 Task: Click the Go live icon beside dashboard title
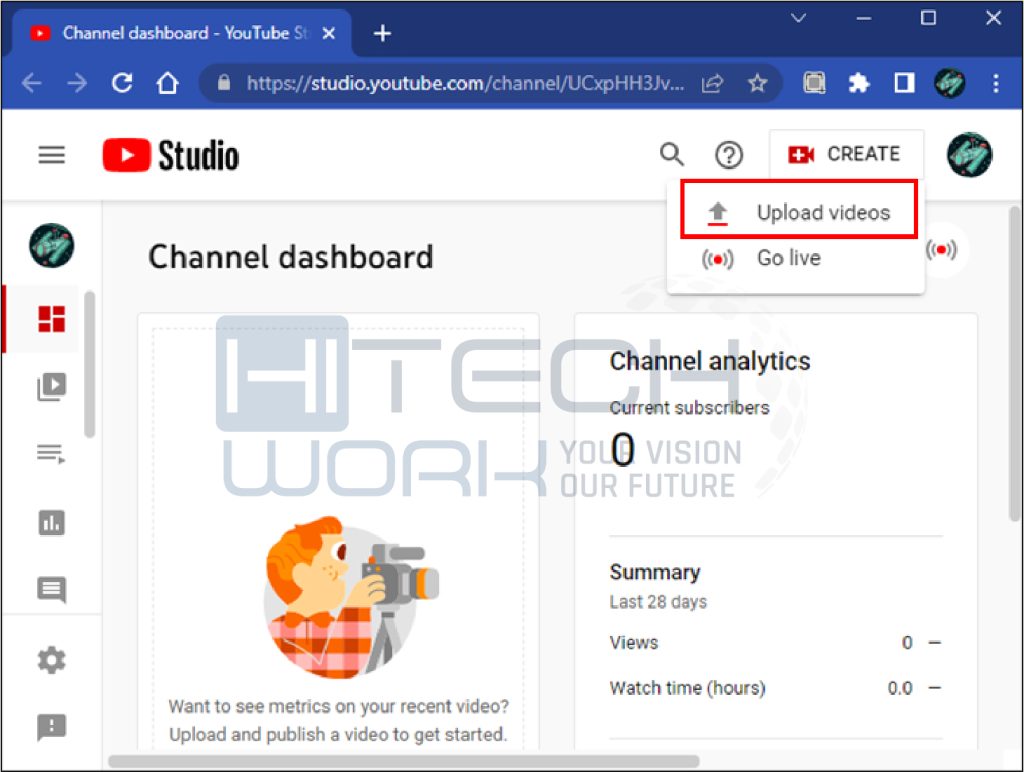pos(941,249)
